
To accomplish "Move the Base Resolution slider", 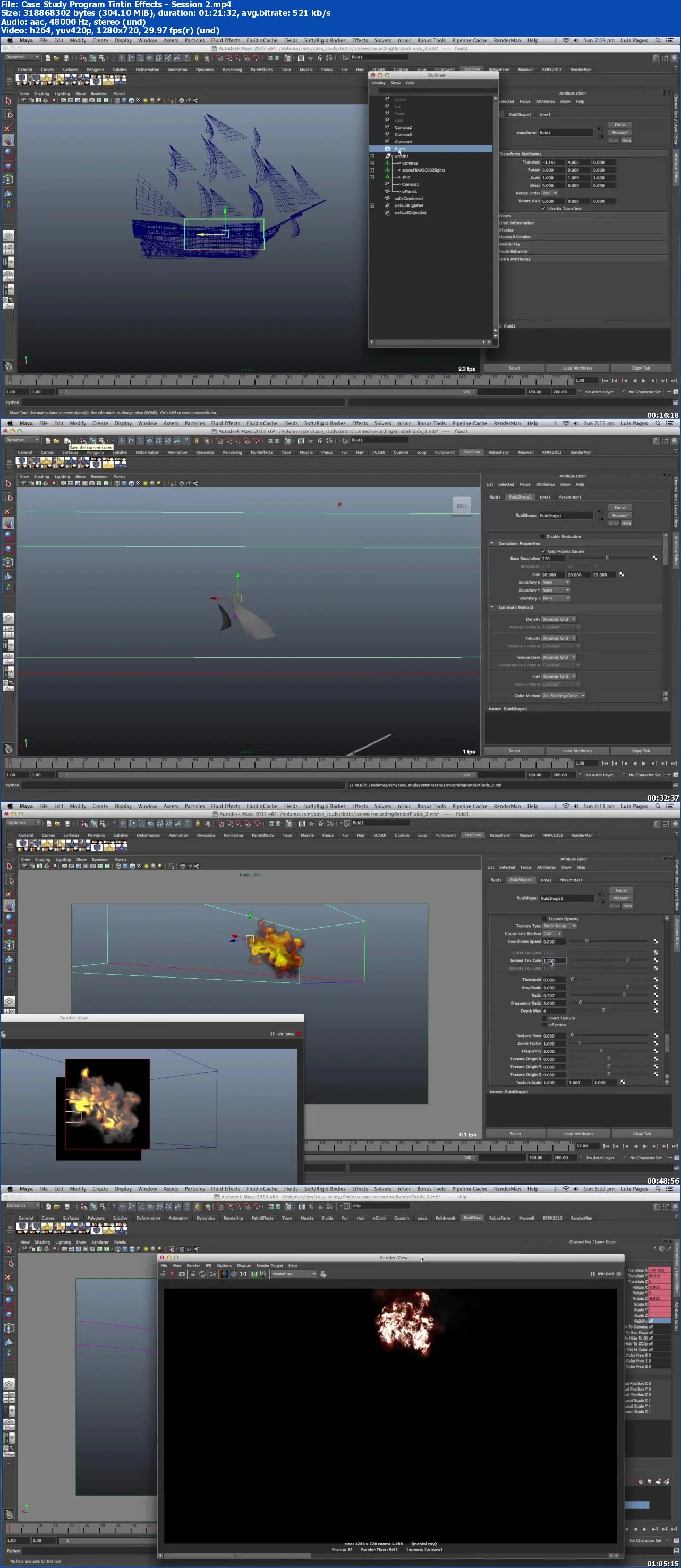I will click(x=607, y=558).
